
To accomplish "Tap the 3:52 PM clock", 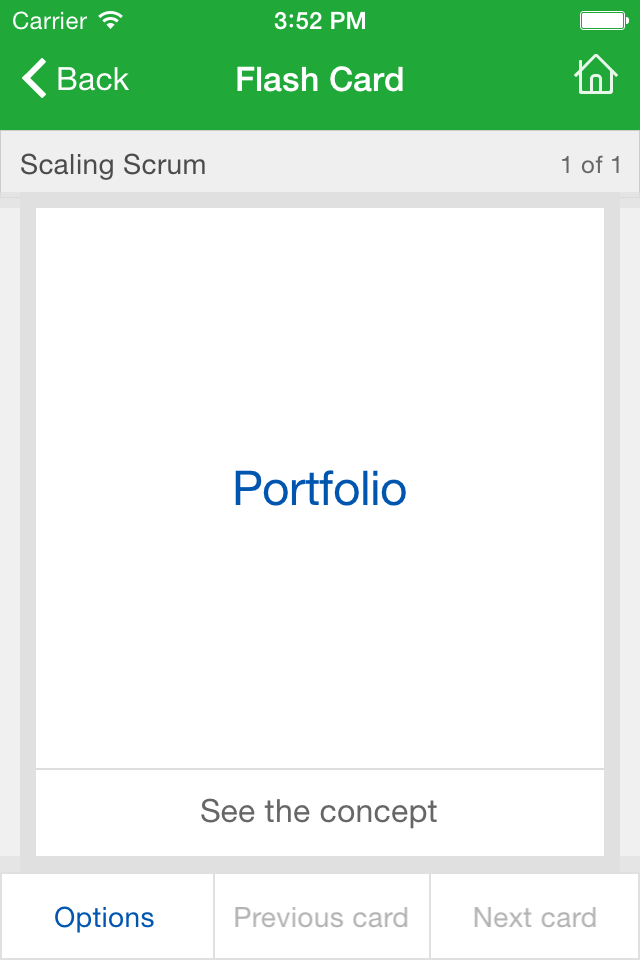I will tap(320, 20).
